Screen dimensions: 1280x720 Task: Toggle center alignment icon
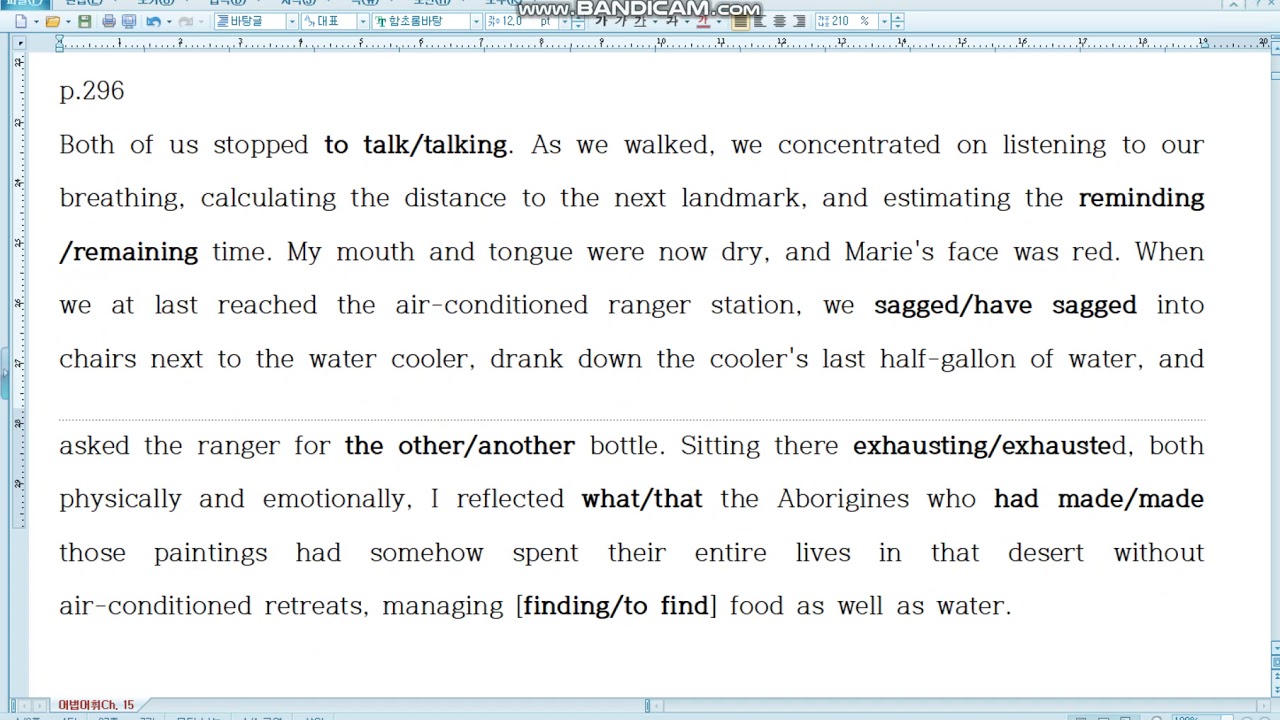tap(780, 21)
